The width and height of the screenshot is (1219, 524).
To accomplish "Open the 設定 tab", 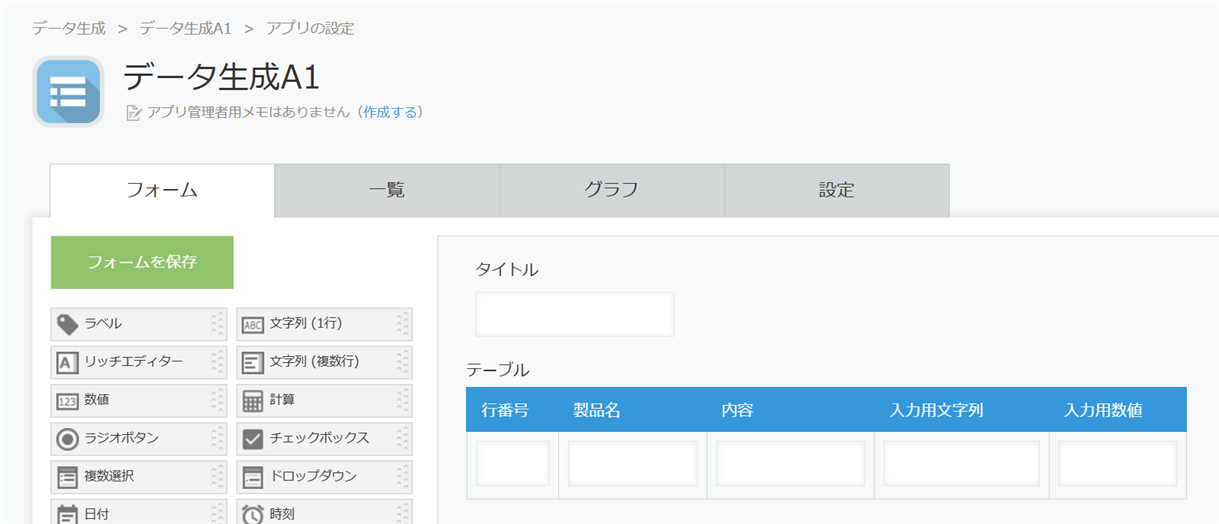I will pos(837,190).
